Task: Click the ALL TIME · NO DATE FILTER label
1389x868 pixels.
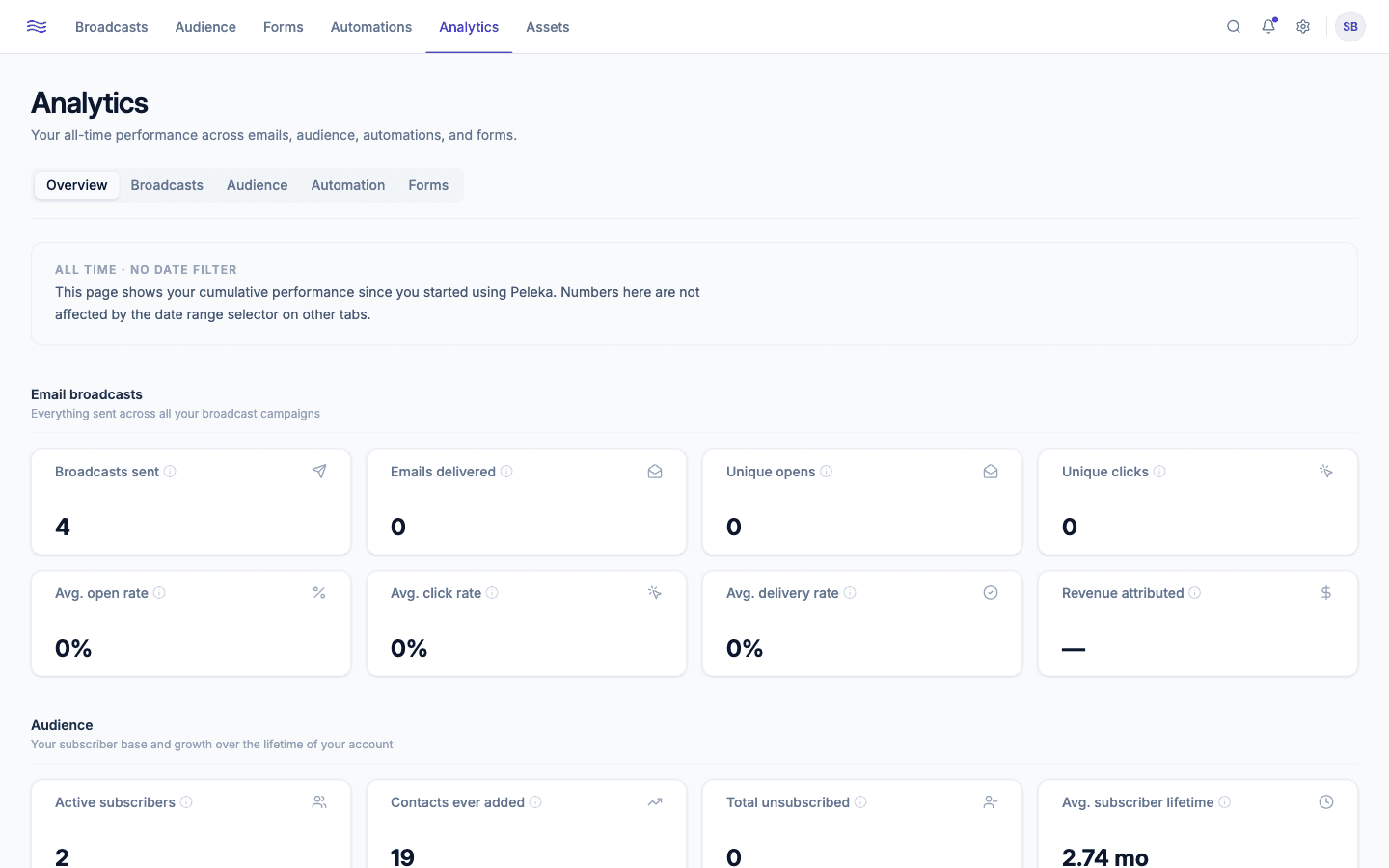Action: coord(146,270)
